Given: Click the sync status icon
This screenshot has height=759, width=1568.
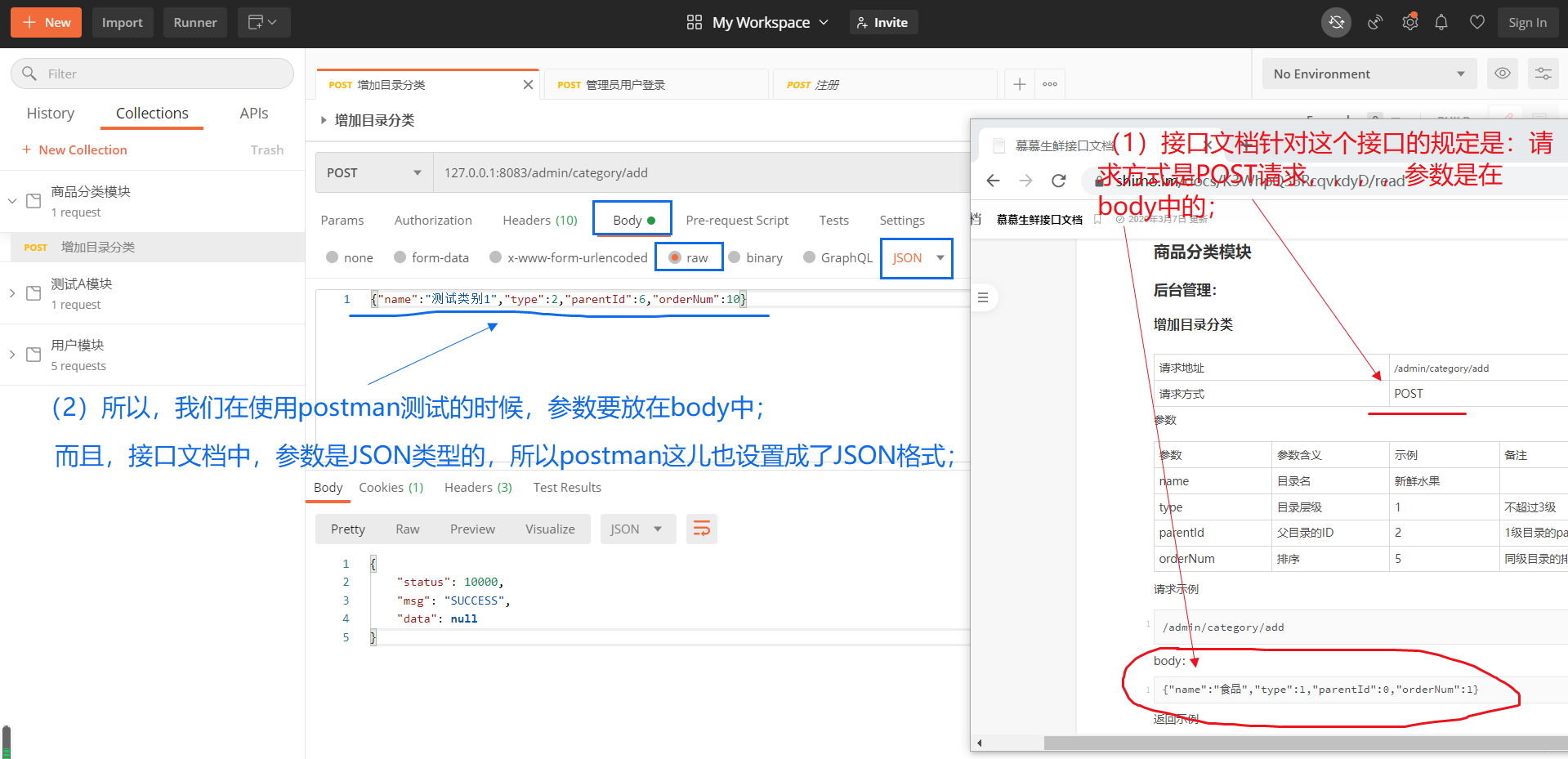Looking at the screenshot, I should [x=1336, y=22].
